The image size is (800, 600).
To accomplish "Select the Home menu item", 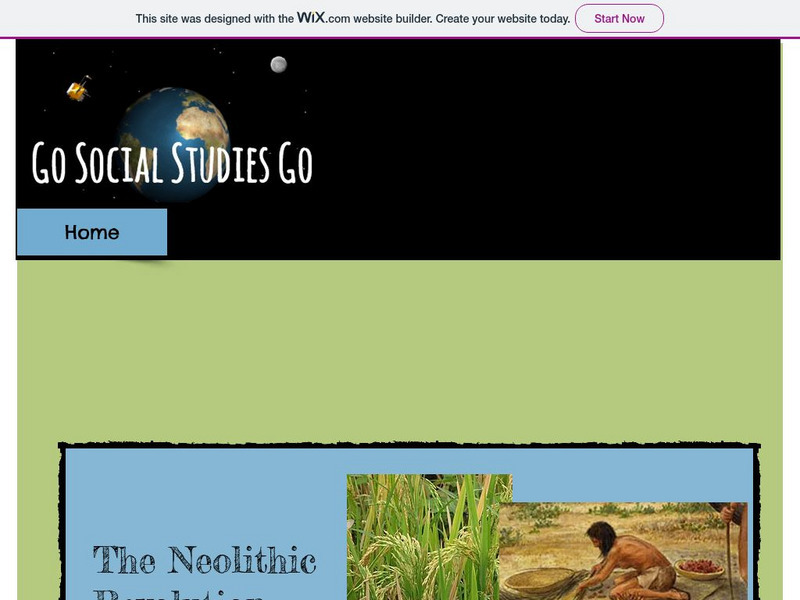I will tap(92, 232).
